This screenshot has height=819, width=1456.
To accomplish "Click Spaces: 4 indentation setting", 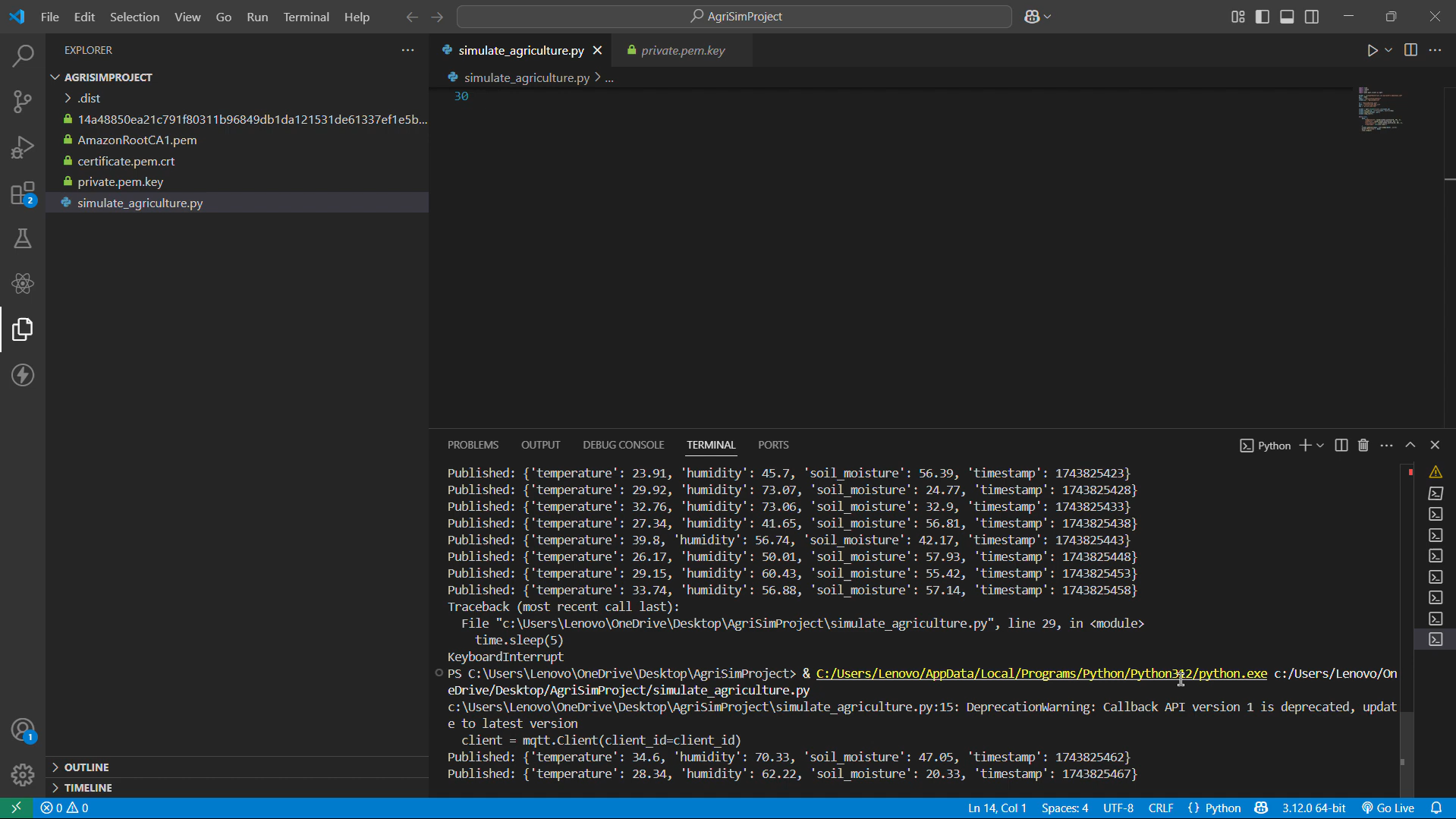I will 1064,808.
